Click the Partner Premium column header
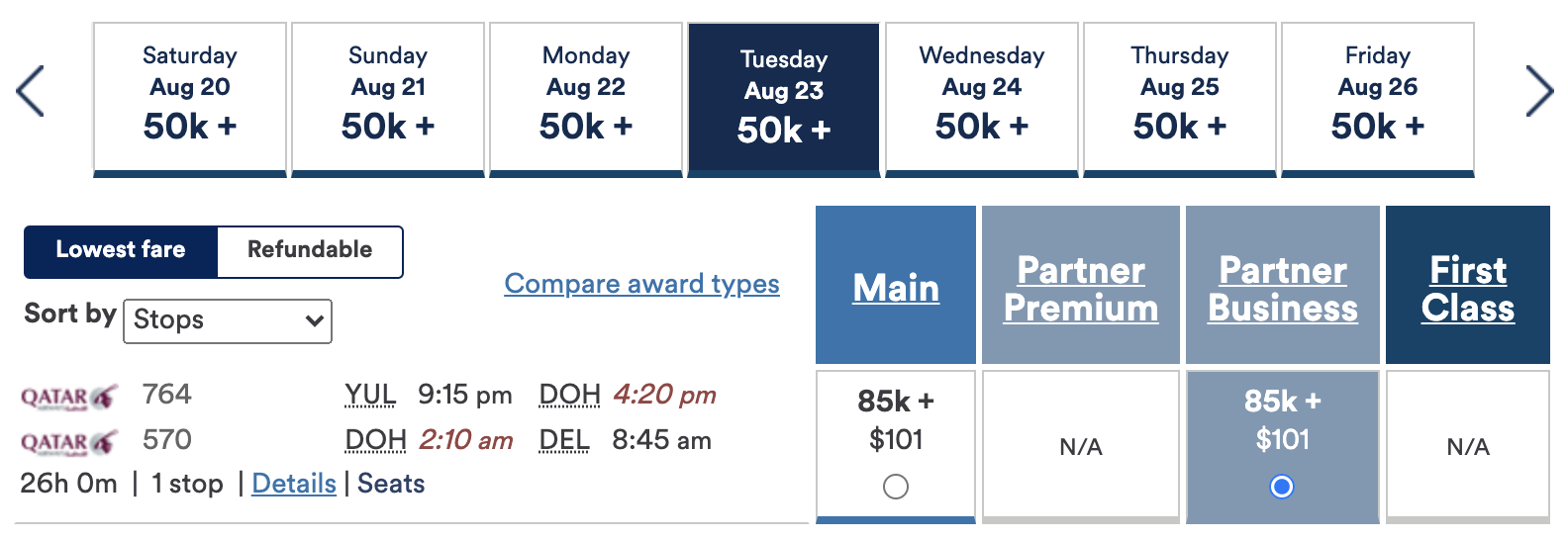Image resolution: width=1568 pixels, height=540 pixels. (x=1081, y=288)
